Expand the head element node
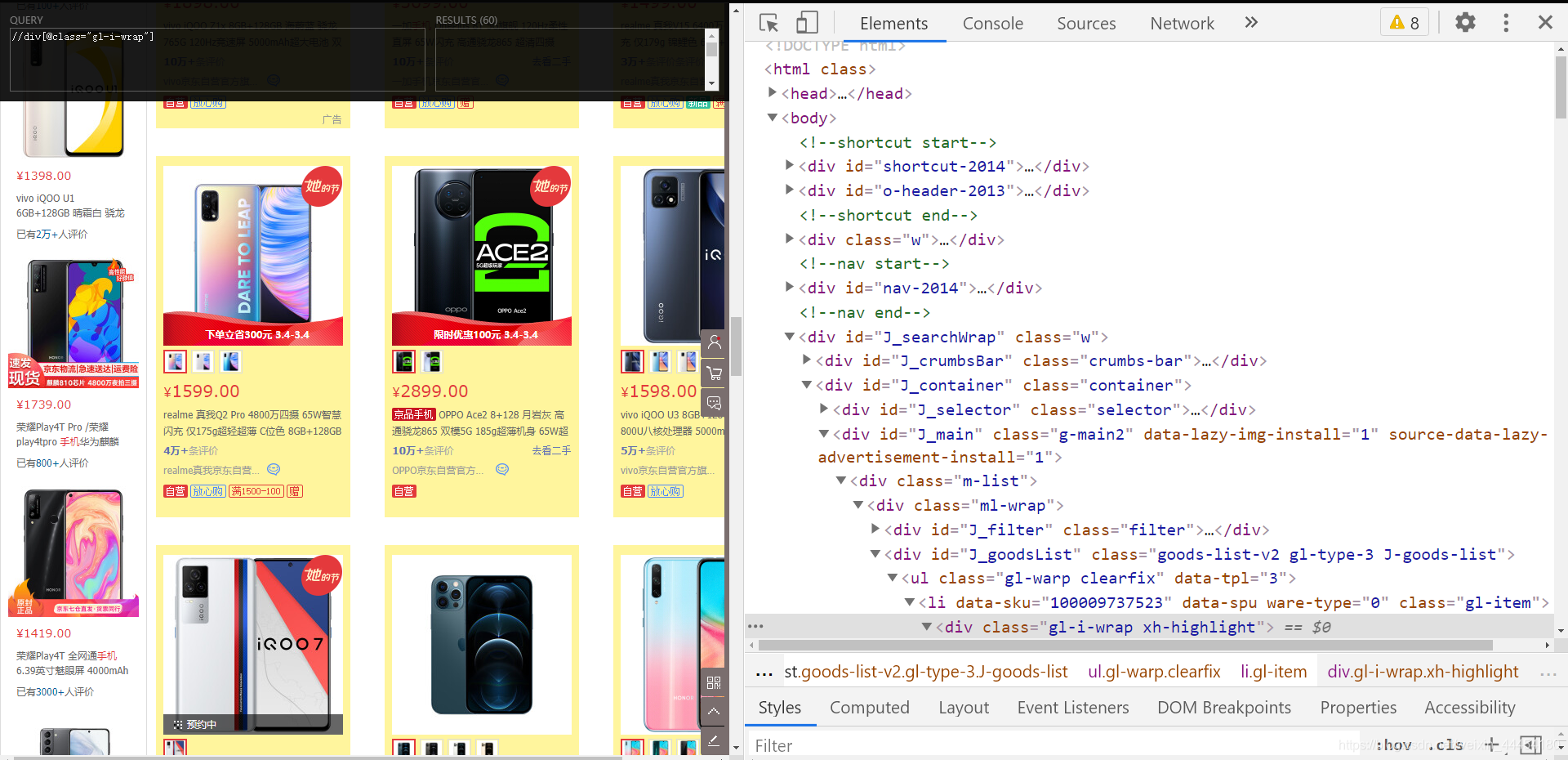 773,93
